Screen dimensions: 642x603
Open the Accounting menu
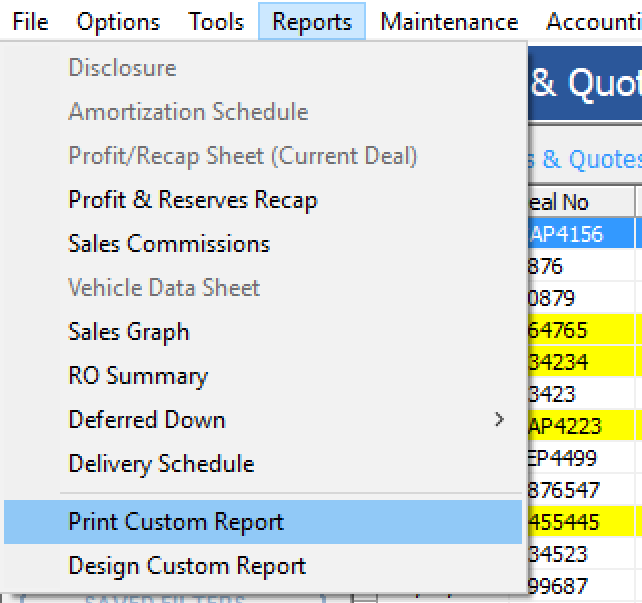(x=594, y=21)
